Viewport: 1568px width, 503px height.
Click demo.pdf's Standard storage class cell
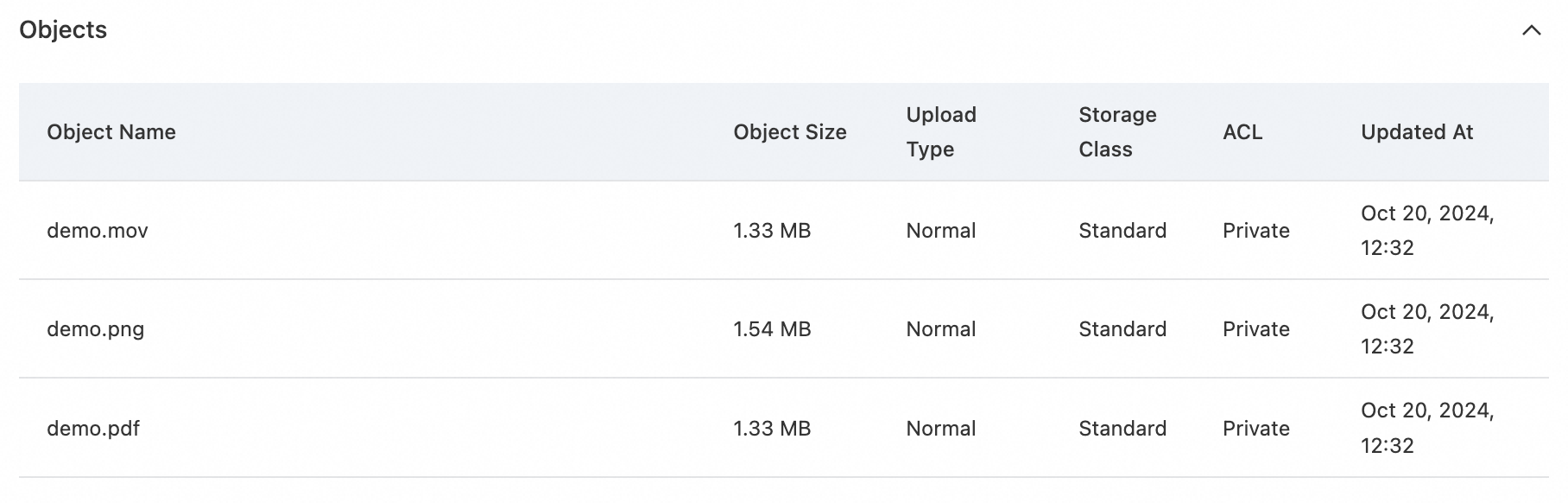tap(1122, 429)
